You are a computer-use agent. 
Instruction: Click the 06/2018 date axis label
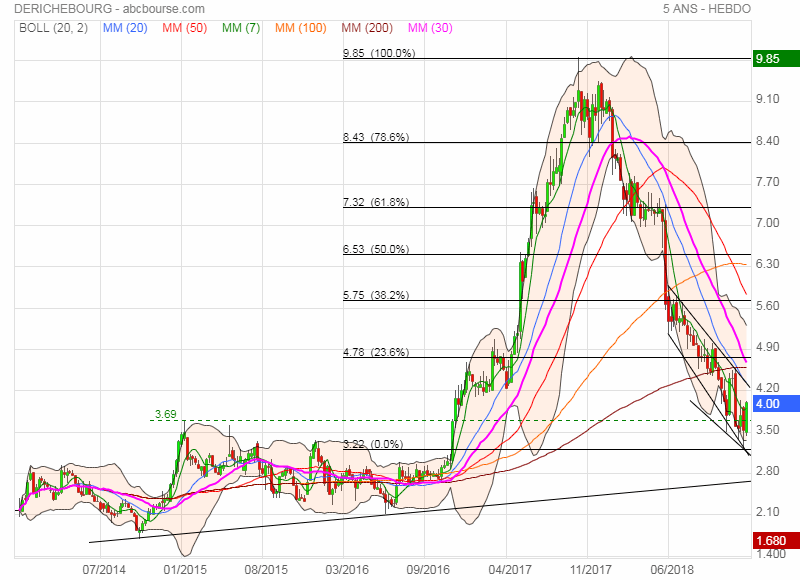[x=671, y=569]
